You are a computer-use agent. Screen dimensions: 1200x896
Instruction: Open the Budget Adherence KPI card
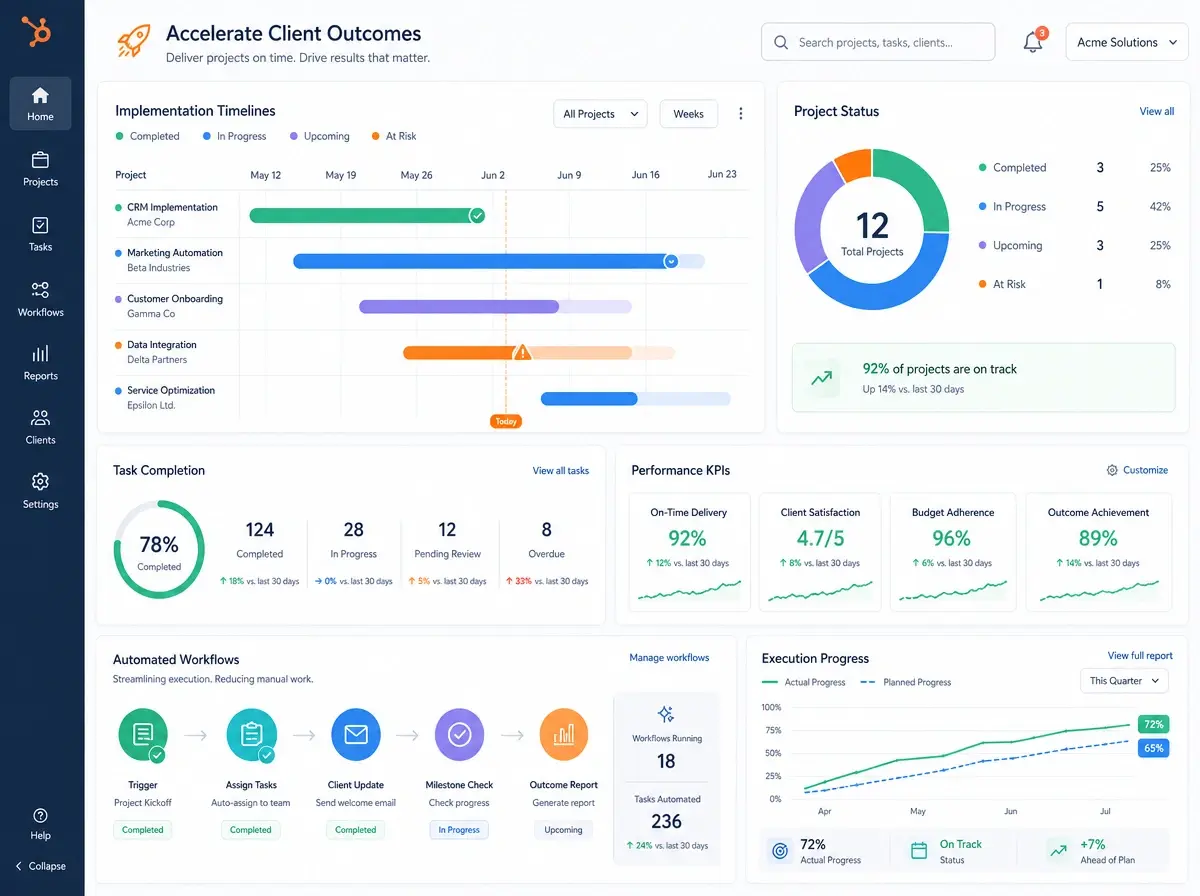click(x=952, y=551)
